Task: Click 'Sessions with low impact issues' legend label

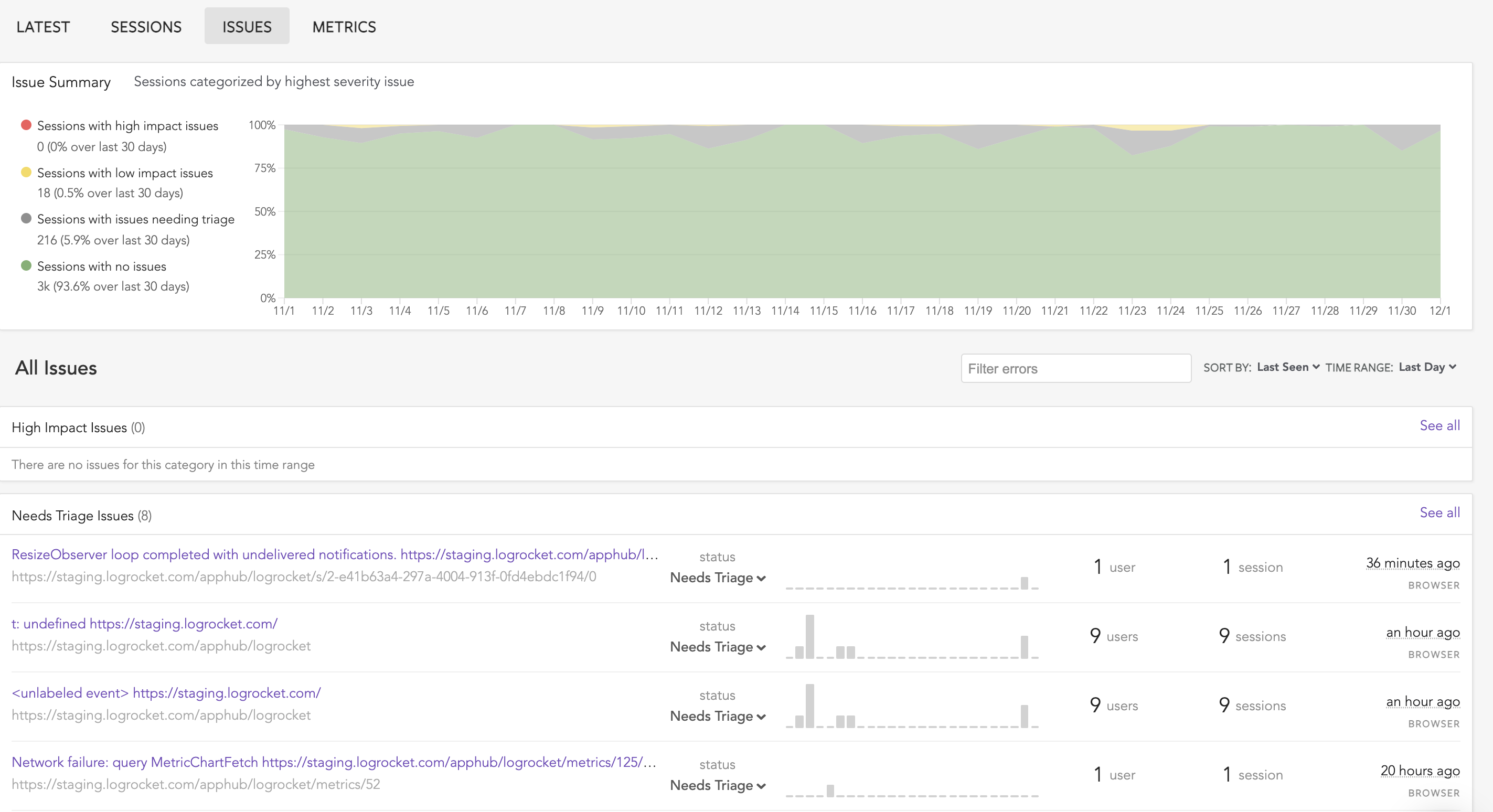Action: (125, 173)
